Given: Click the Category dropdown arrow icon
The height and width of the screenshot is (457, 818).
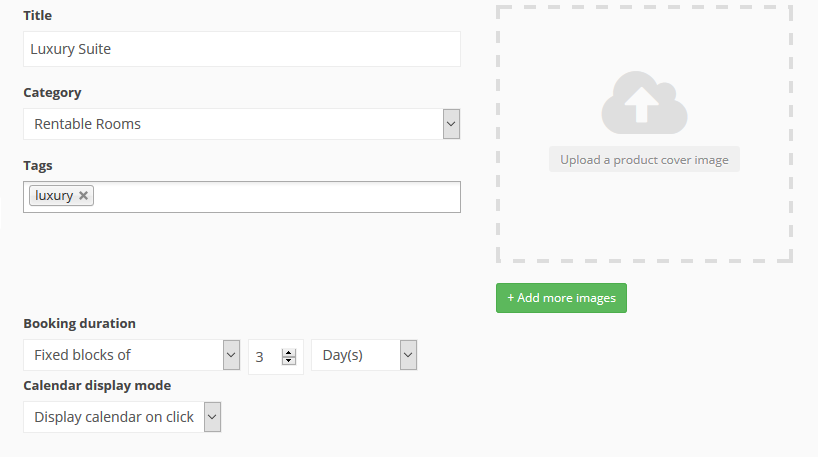Looking at the screenshot, I should point(451,124).
